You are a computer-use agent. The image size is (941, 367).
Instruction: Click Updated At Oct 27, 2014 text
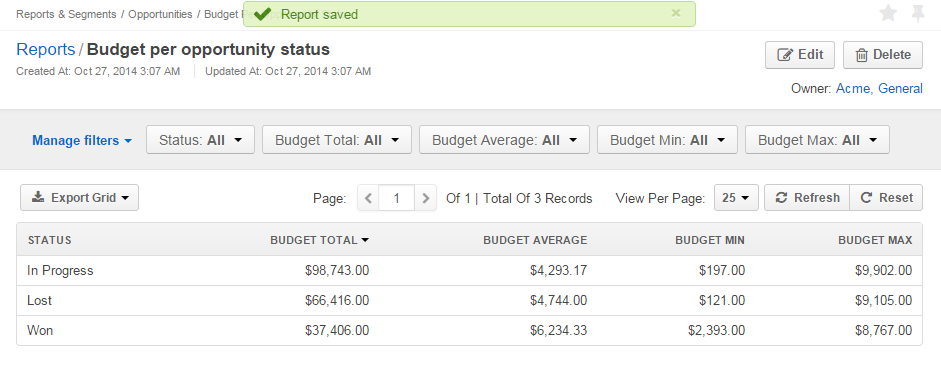coord(288,71)
